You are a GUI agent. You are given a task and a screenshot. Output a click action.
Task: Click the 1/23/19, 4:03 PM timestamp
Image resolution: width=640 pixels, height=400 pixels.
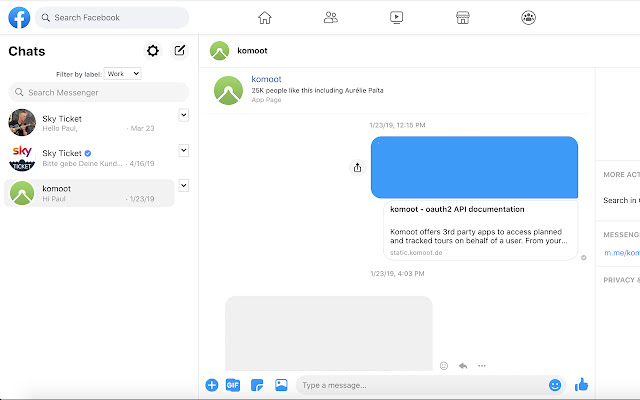click(397, 273)
